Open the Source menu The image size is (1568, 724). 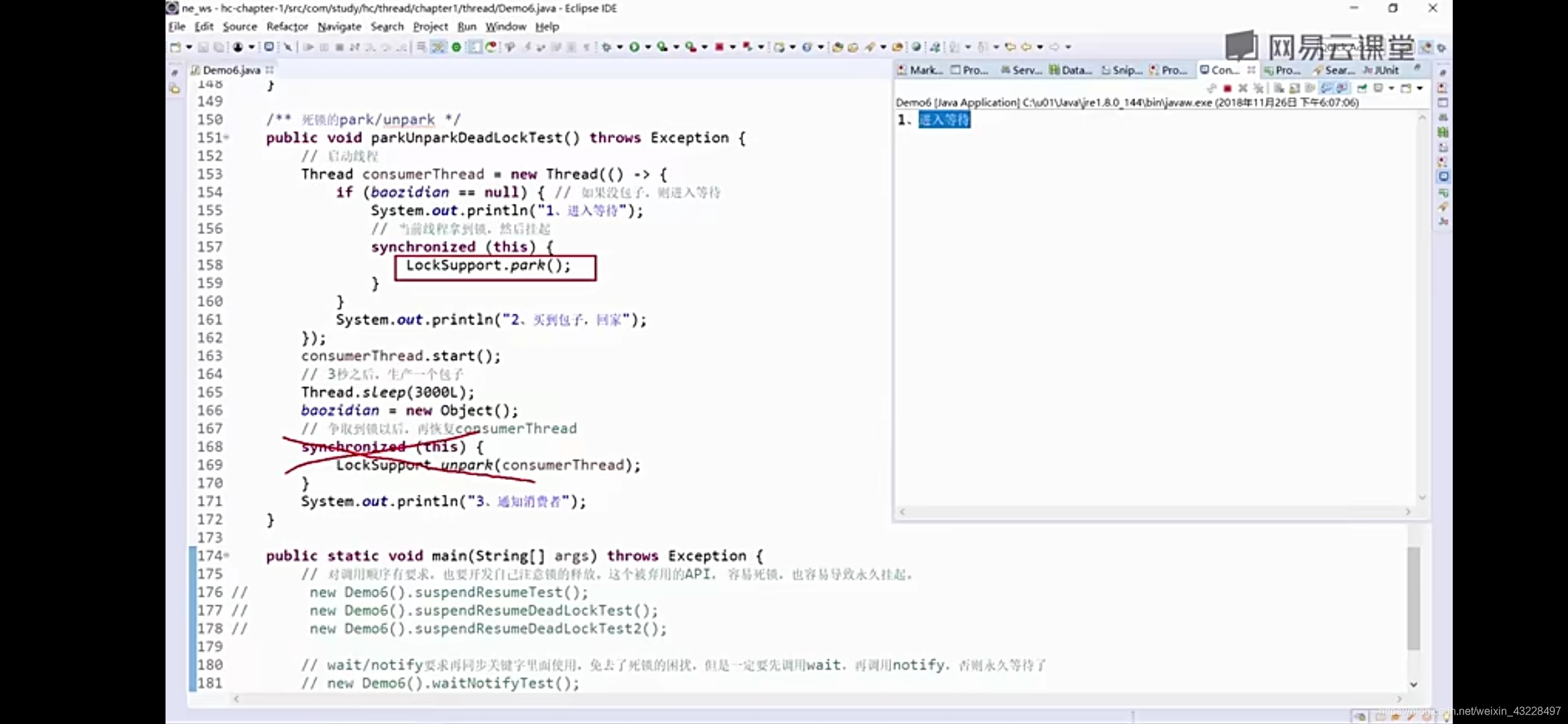click(x=240, y=27)
